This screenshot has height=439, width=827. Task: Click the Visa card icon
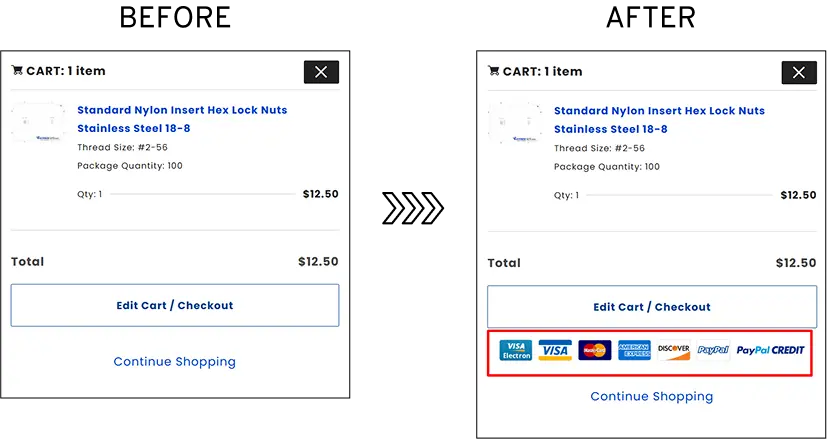coord(555,350)
